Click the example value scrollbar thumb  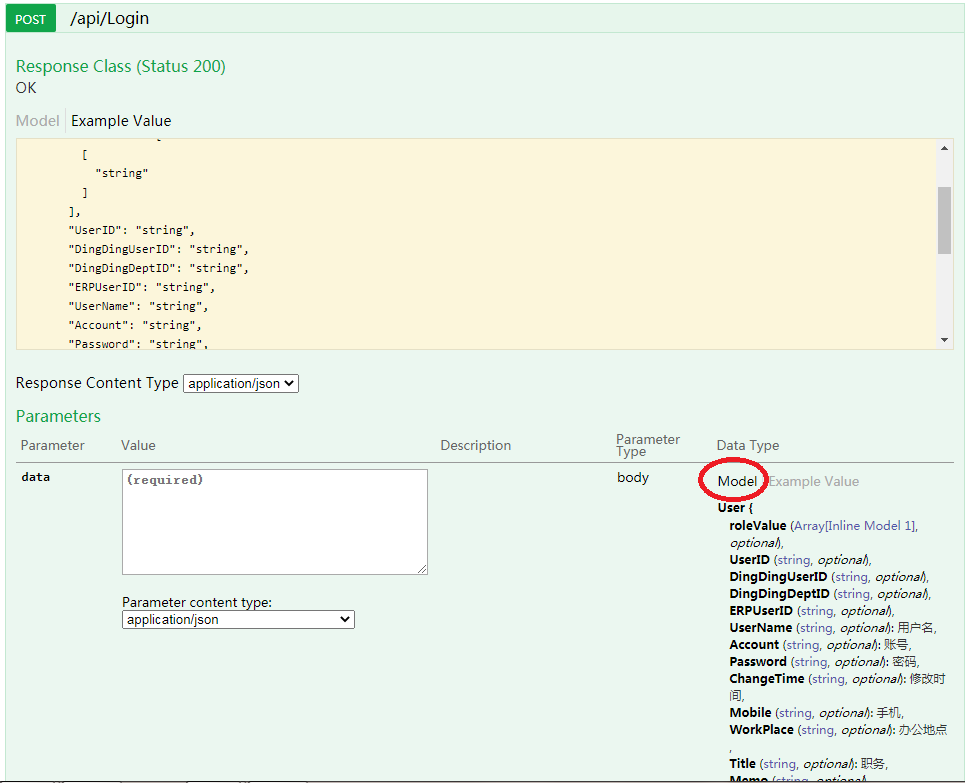tap(944, 220)
